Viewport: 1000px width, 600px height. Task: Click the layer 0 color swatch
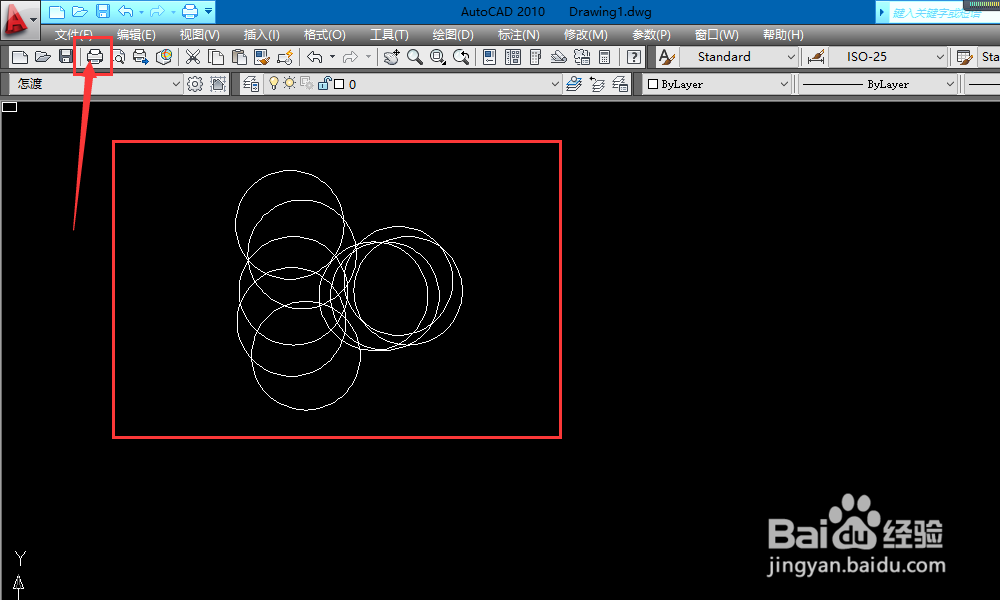(x=339, y=84)
